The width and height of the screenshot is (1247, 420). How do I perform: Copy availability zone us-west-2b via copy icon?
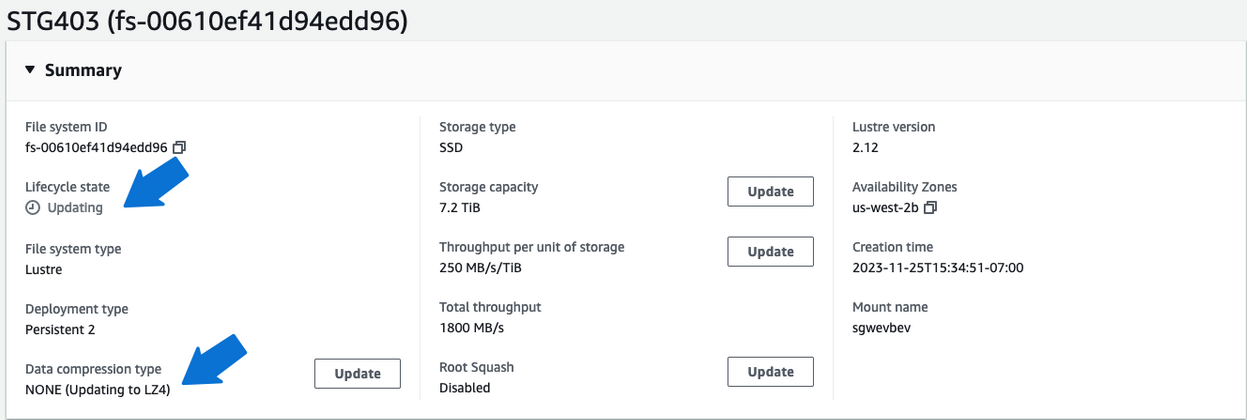point(930,208)
